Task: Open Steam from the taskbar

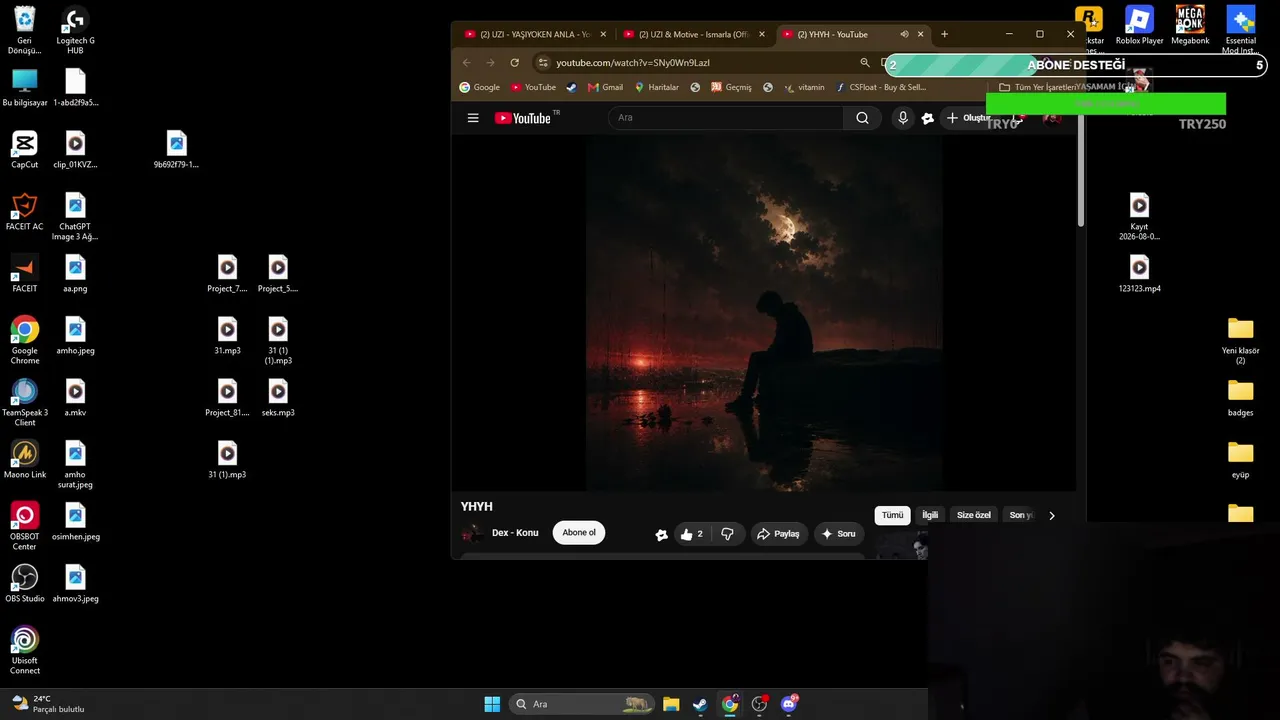Action: pos(700,704)
